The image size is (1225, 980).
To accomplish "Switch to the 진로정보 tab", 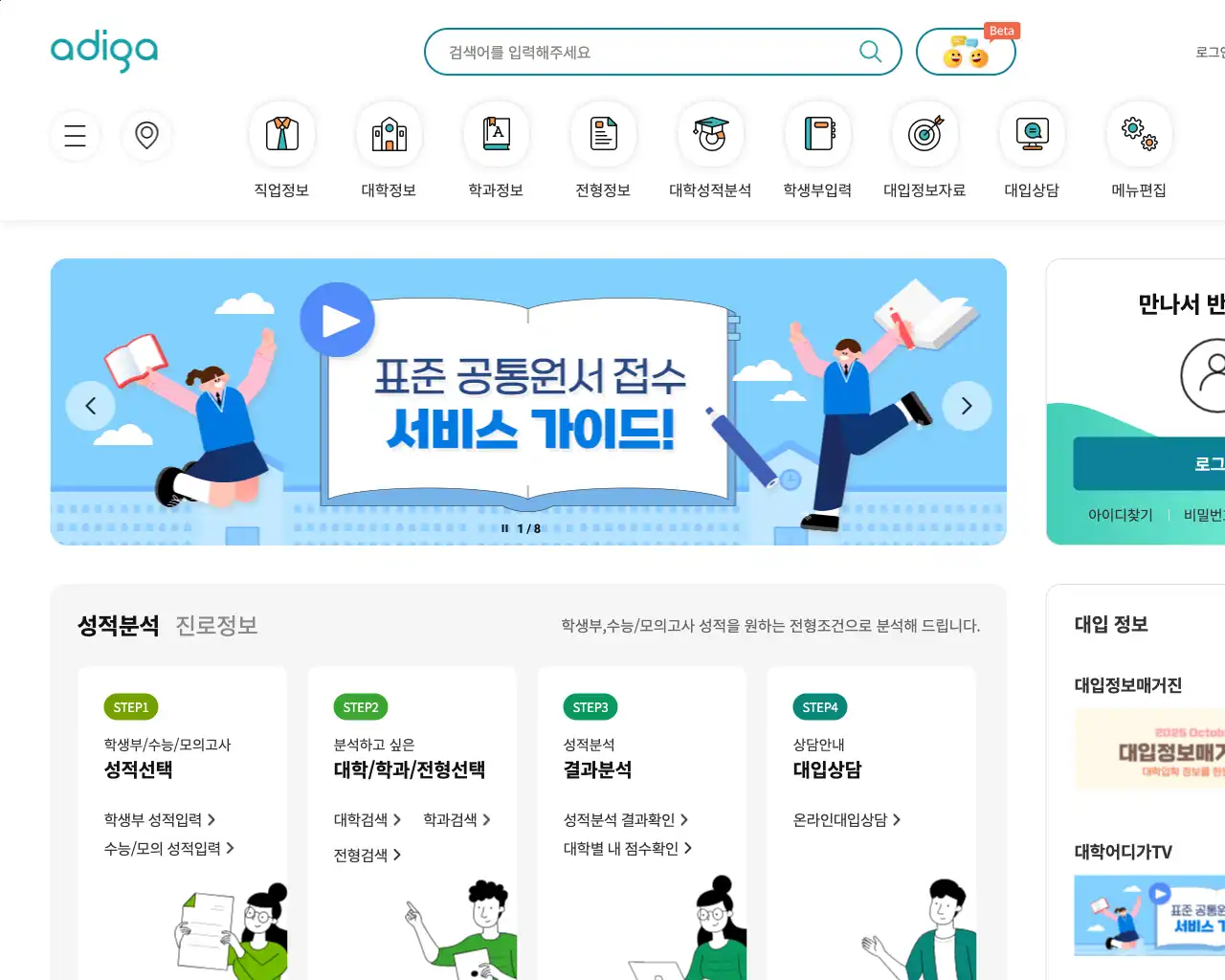I will [x=216, y=626].
